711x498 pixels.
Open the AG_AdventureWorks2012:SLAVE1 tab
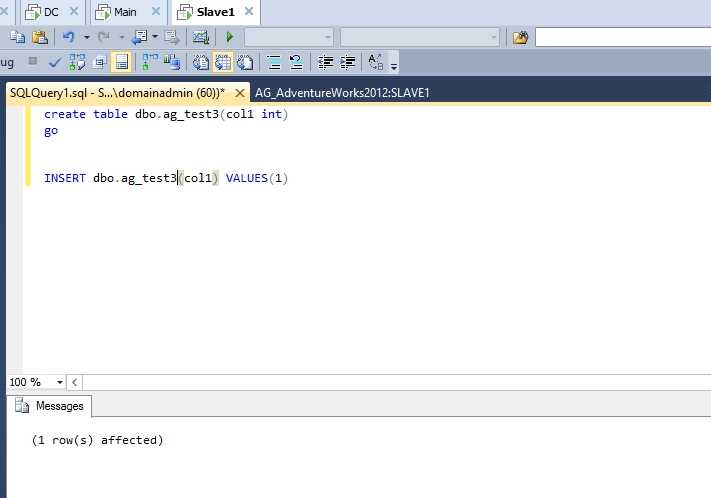pyautogui.click(x=342, y=93)
